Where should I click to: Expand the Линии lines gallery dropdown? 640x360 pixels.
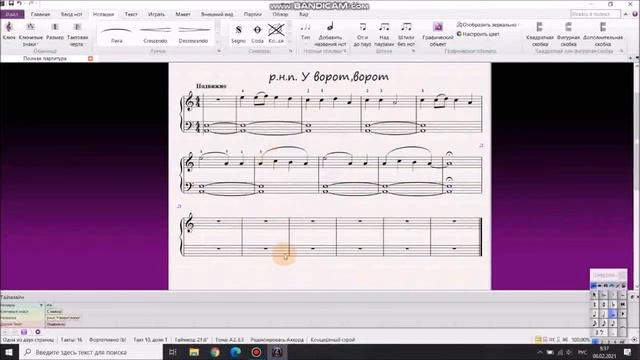point(218,51)
